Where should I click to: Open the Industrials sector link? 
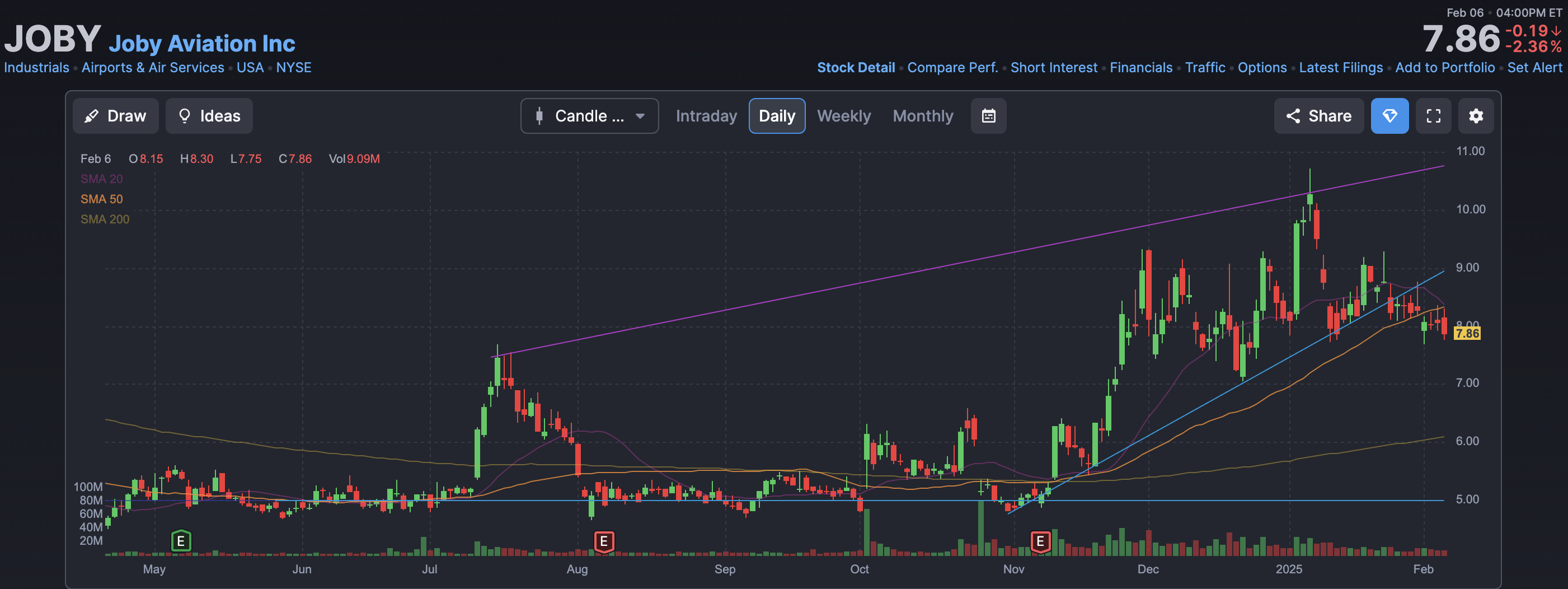click(x=36, y=68)
